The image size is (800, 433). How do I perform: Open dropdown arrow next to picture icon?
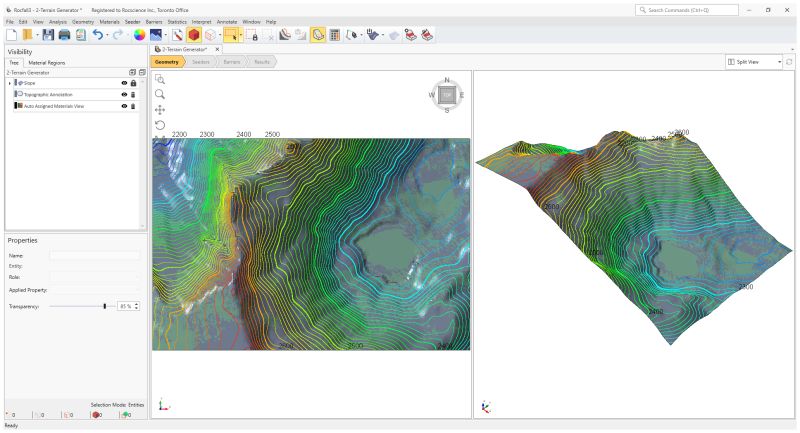tap(165, 35)
